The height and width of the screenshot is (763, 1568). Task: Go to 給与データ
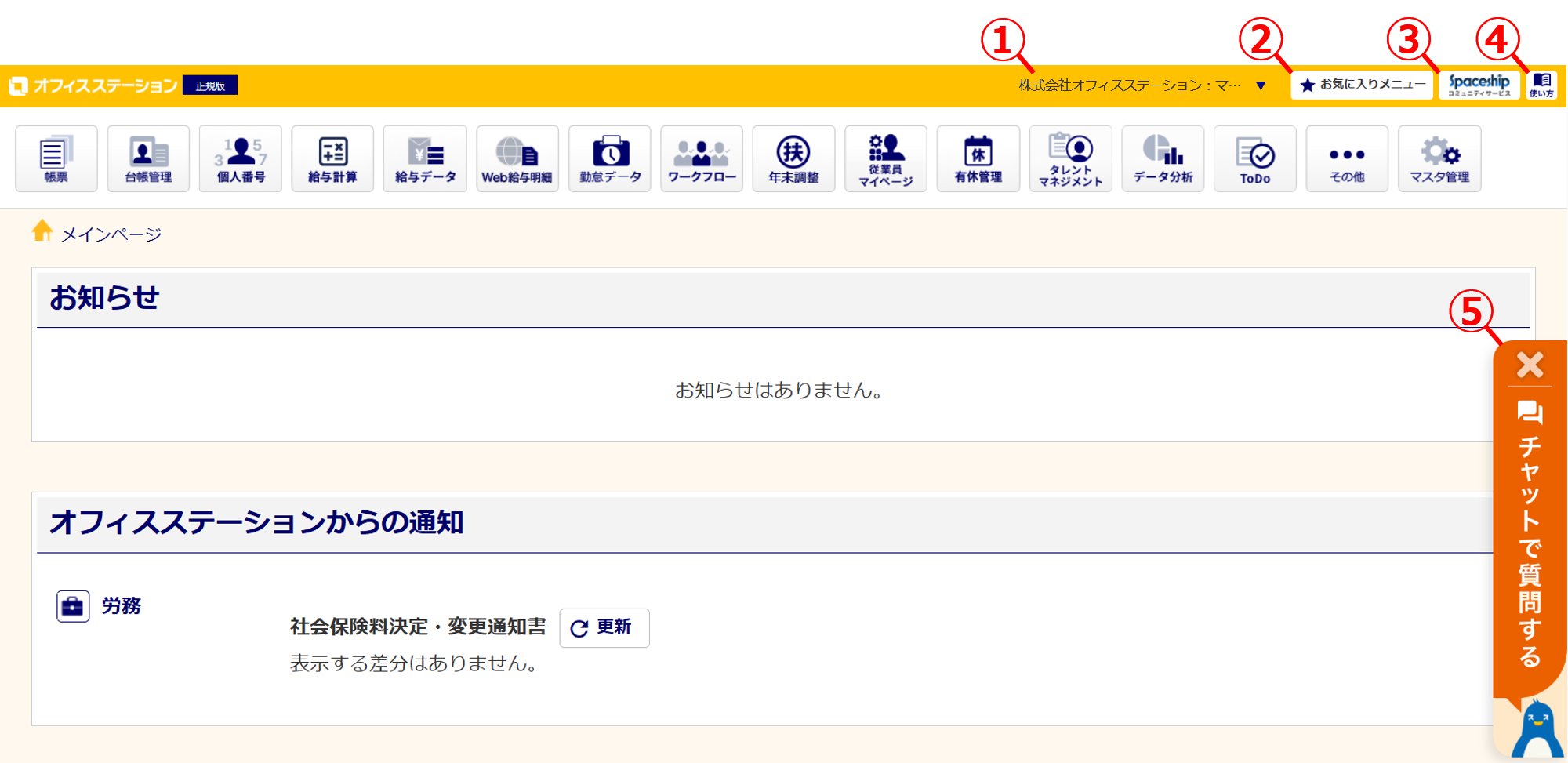[x=425, y=158]
